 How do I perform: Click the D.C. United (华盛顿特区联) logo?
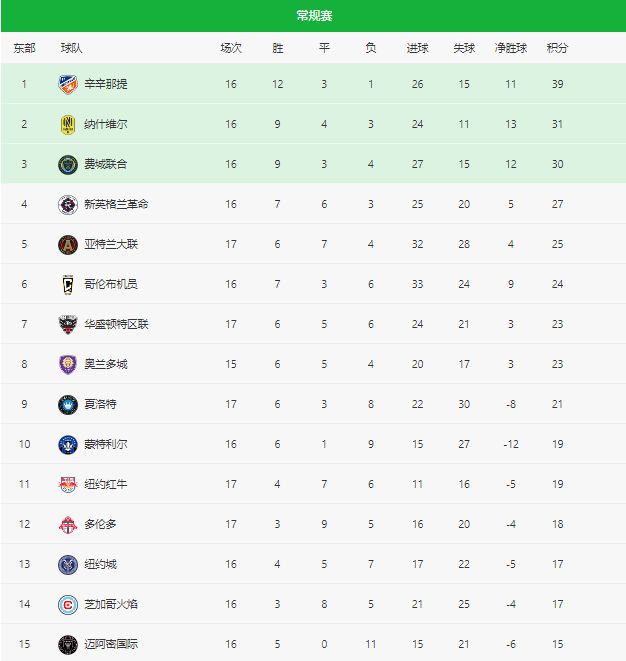tap(68, 324)
